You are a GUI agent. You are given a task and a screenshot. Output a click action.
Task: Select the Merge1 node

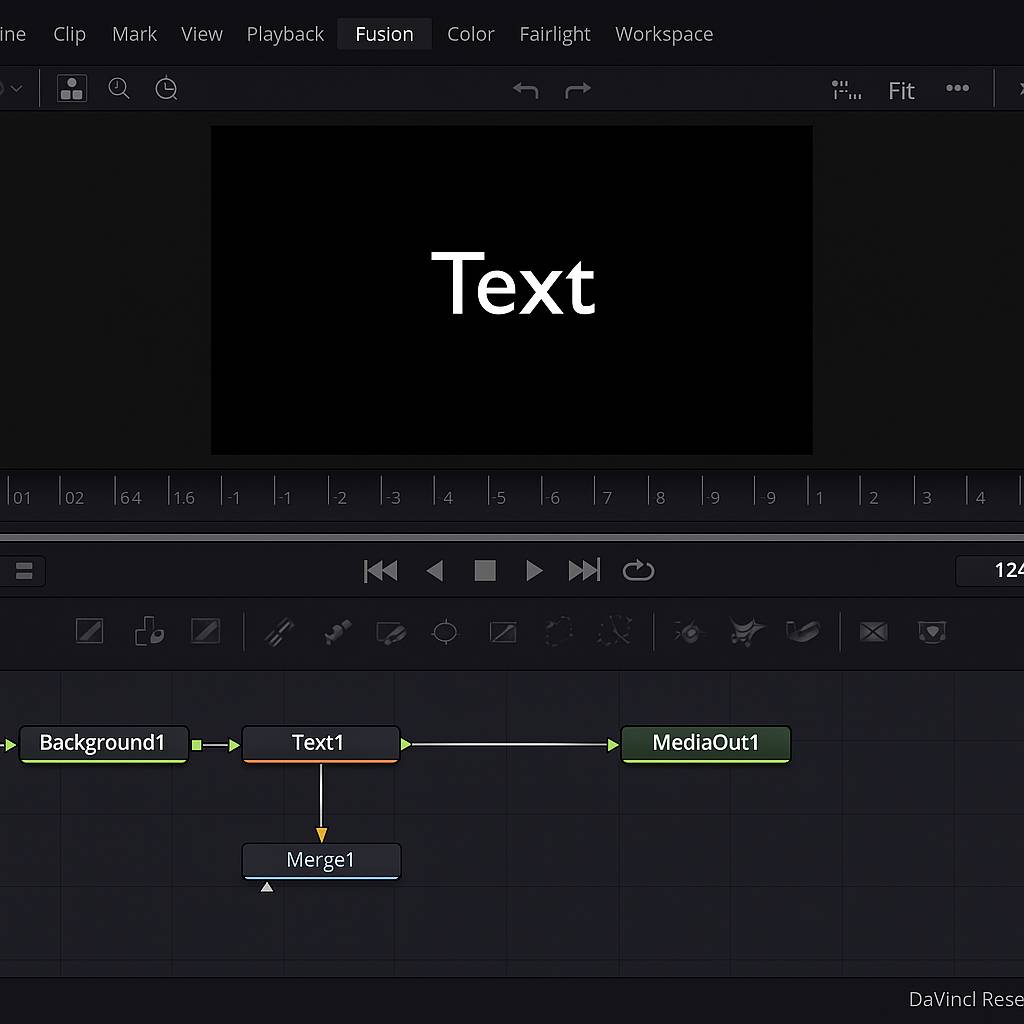point(321,860)
